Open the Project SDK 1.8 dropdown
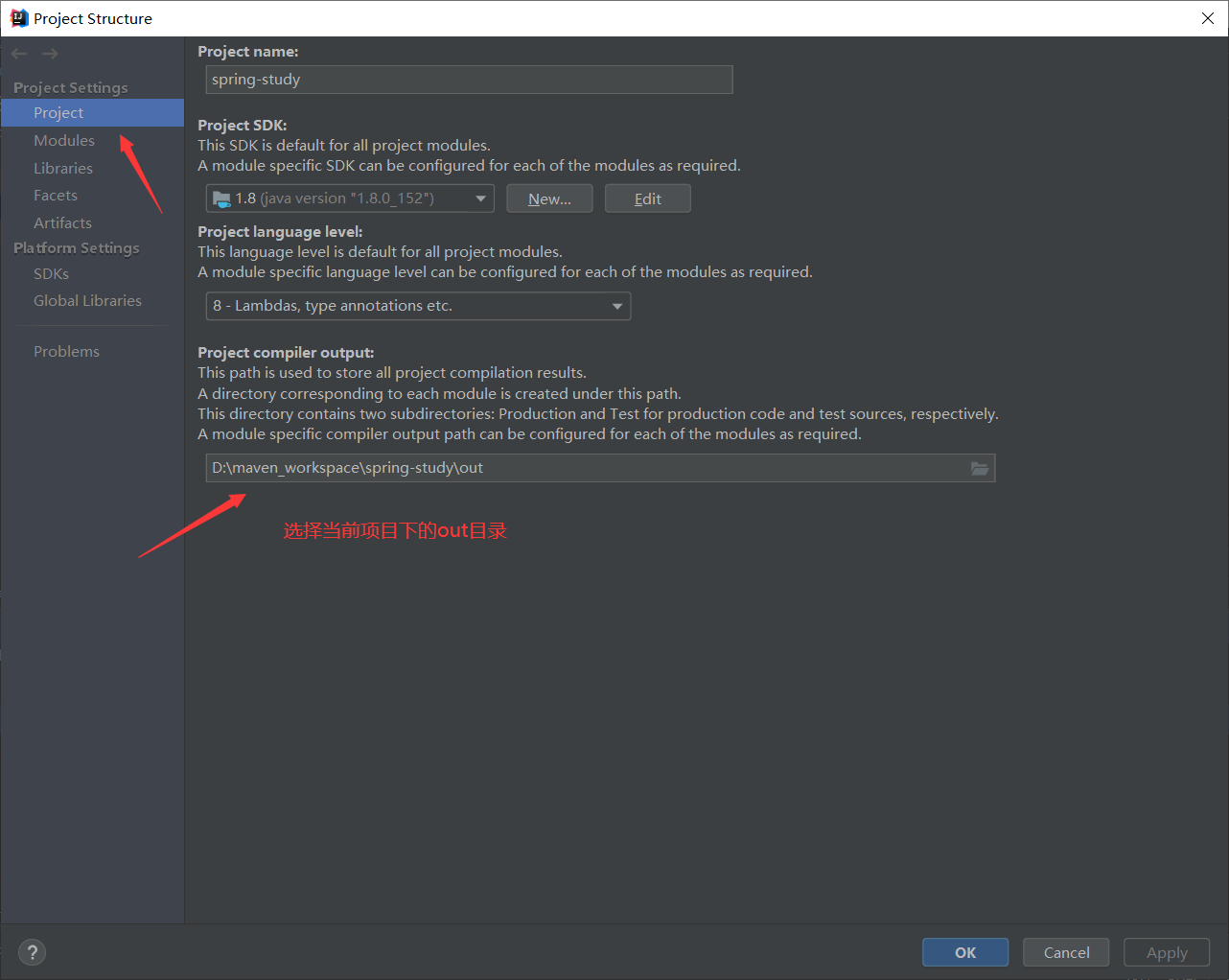Image resolution: width=1229 pixels, height=980 pixels. (x=350, y=198)
